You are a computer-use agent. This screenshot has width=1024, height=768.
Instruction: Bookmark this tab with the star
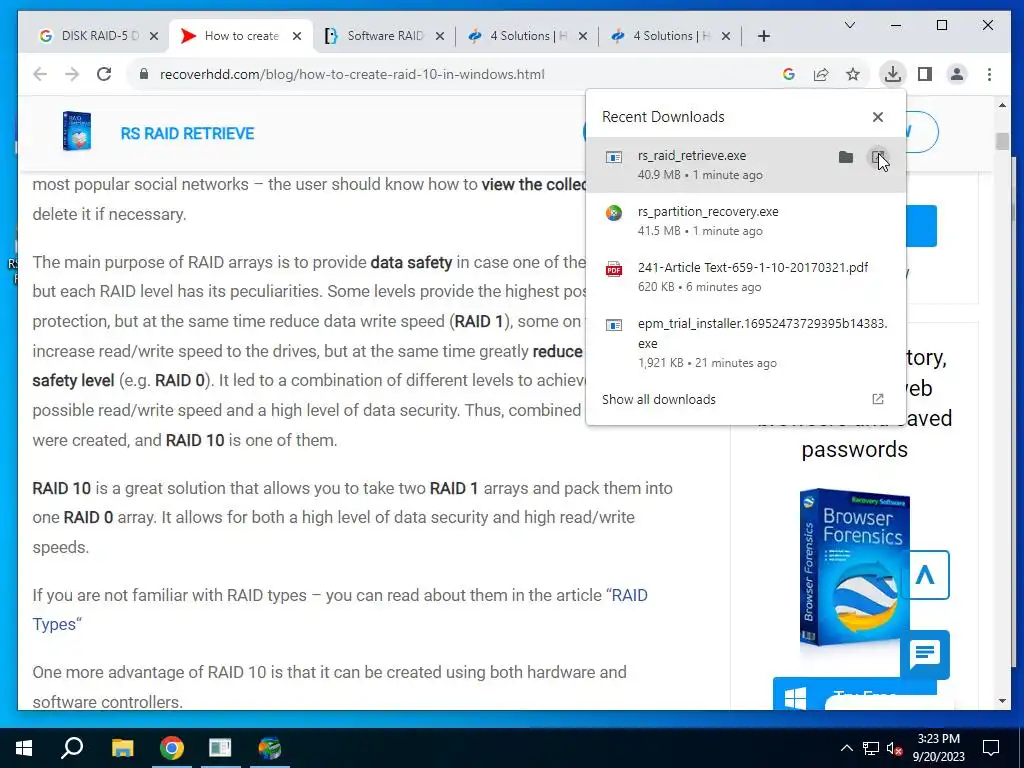(853, 74)
